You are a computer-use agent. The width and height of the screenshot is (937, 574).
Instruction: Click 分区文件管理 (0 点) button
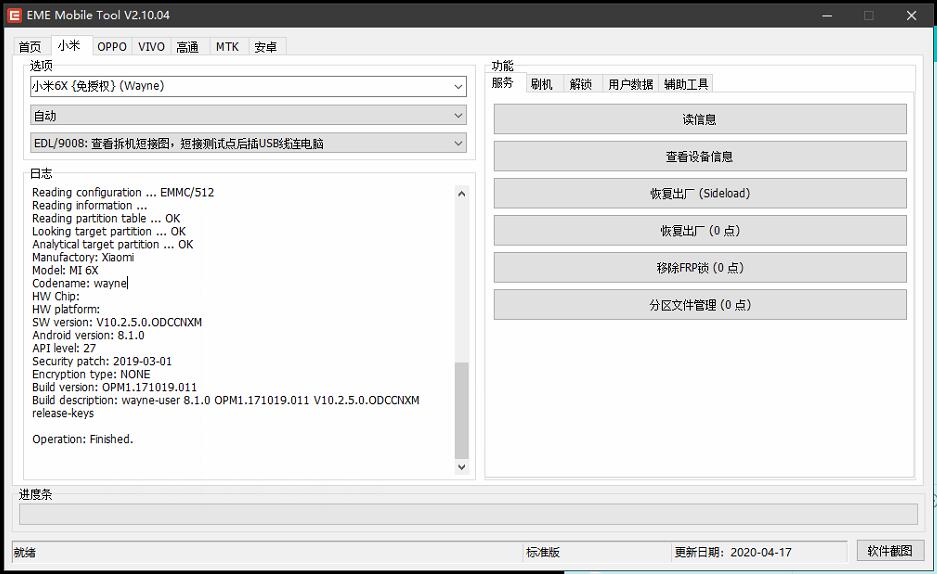tap(700, 305)
